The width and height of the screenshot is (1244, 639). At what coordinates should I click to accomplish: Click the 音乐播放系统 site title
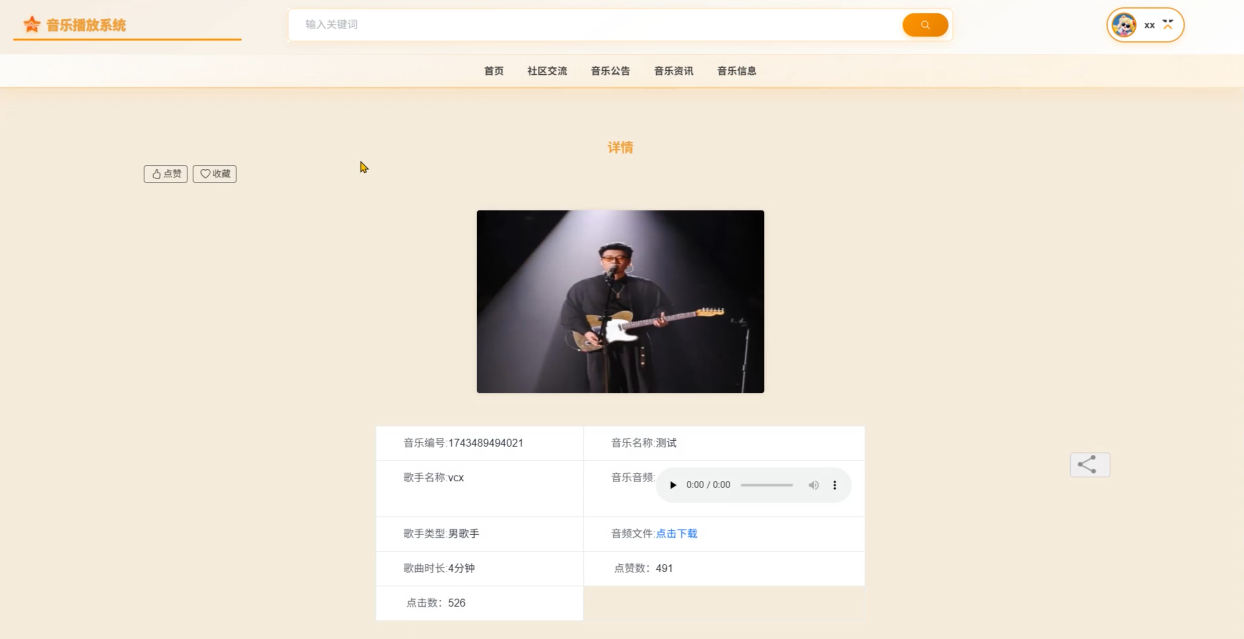(86, 25)
